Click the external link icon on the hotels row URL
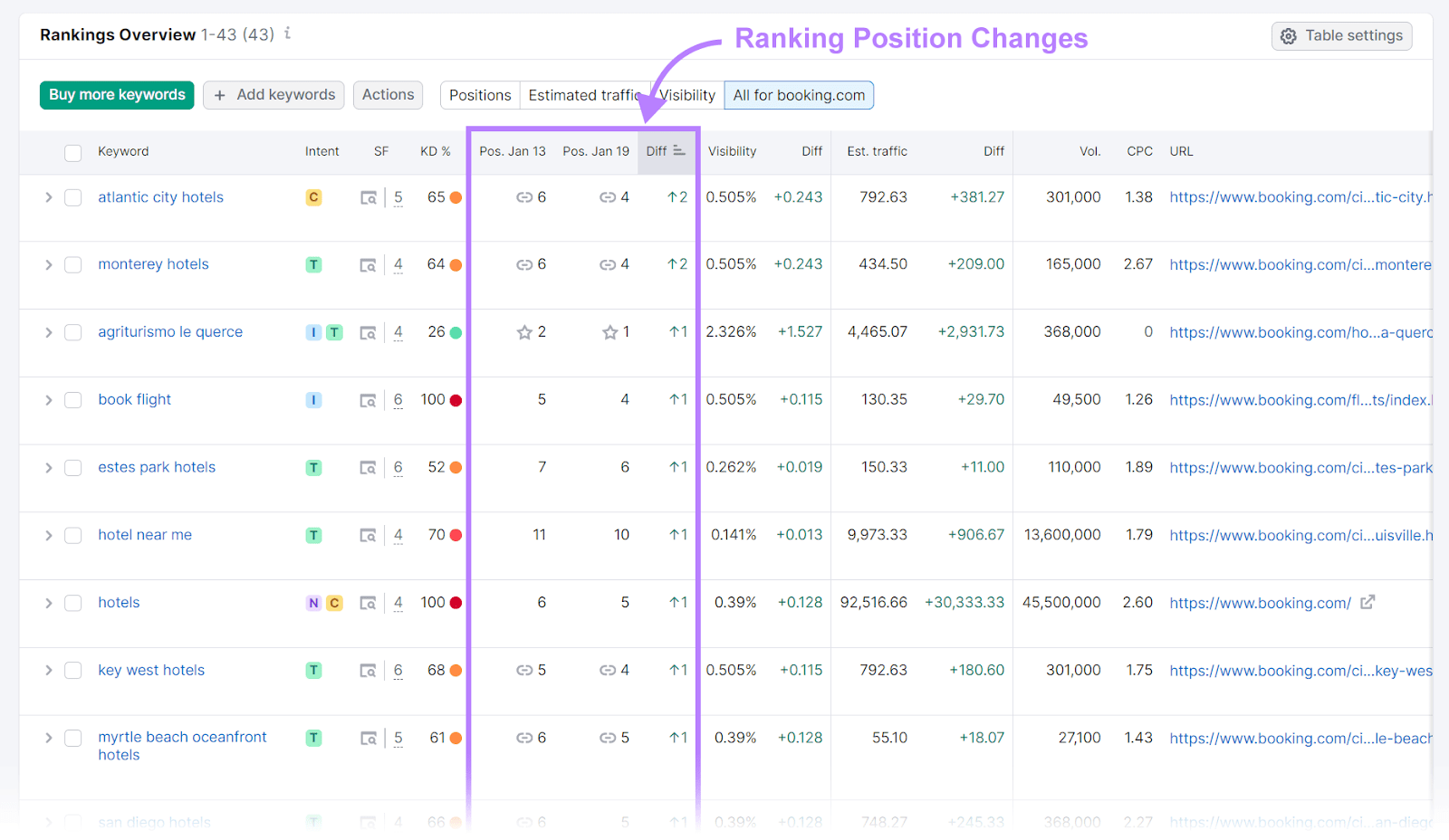Image resolution: width=1449 pixels, height=840 pixels. 1368,601
